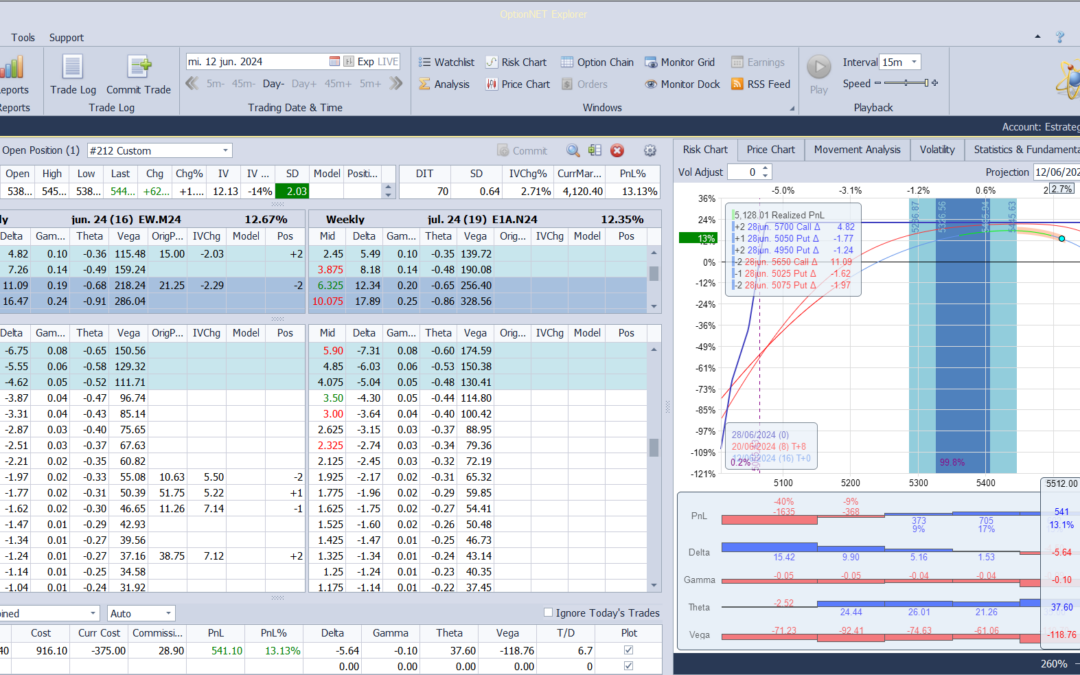This screenshot has height=675, width=1080.
Task: Open the Support menu
Action: pos(66,37)
